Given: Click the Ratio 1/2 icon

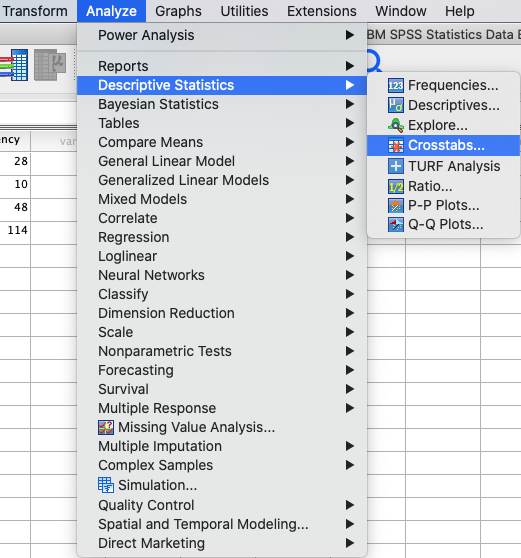Looking at the screenshot, I should [395, 186].
